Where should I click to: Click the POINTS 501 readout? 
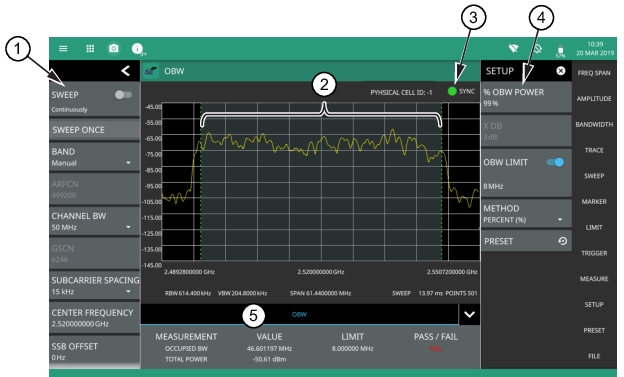point(461,293)
